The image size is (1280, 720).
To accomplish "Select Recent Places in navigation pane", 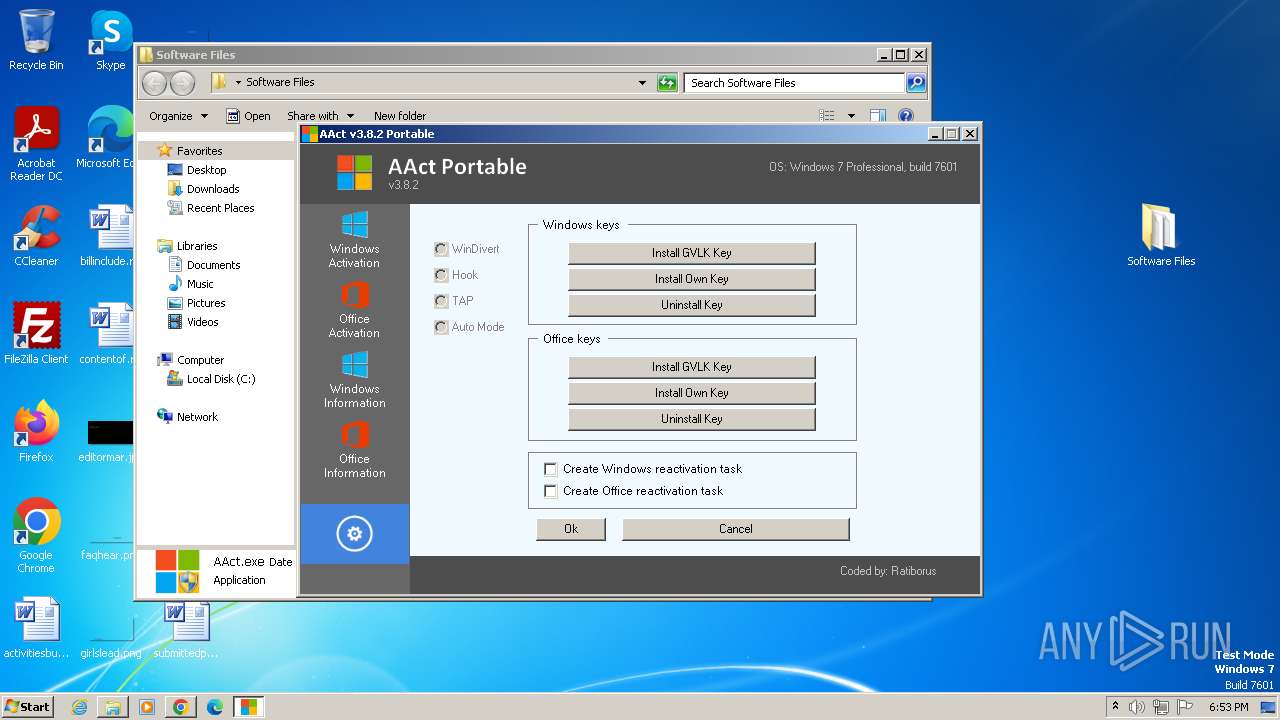I will click(220, 208).
